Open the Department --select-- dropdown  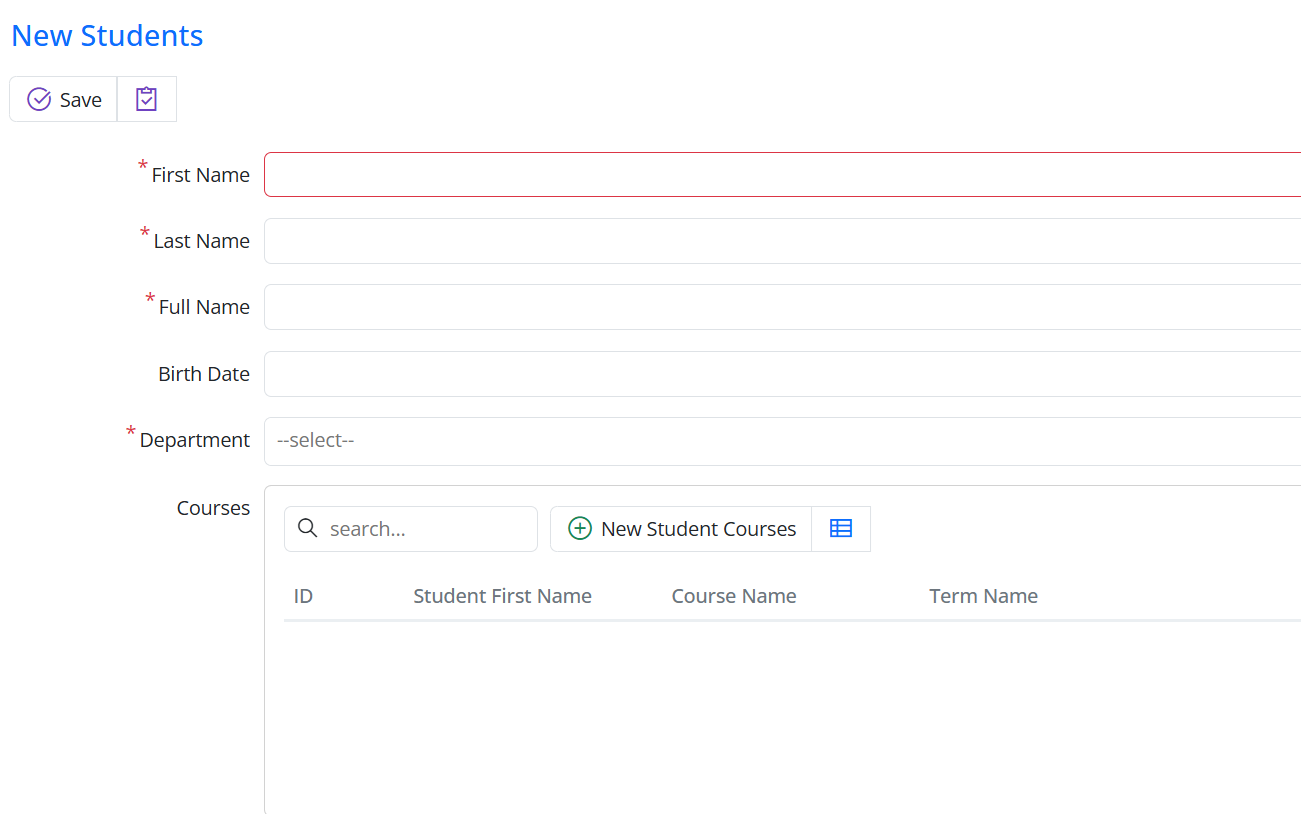[600, 440]
